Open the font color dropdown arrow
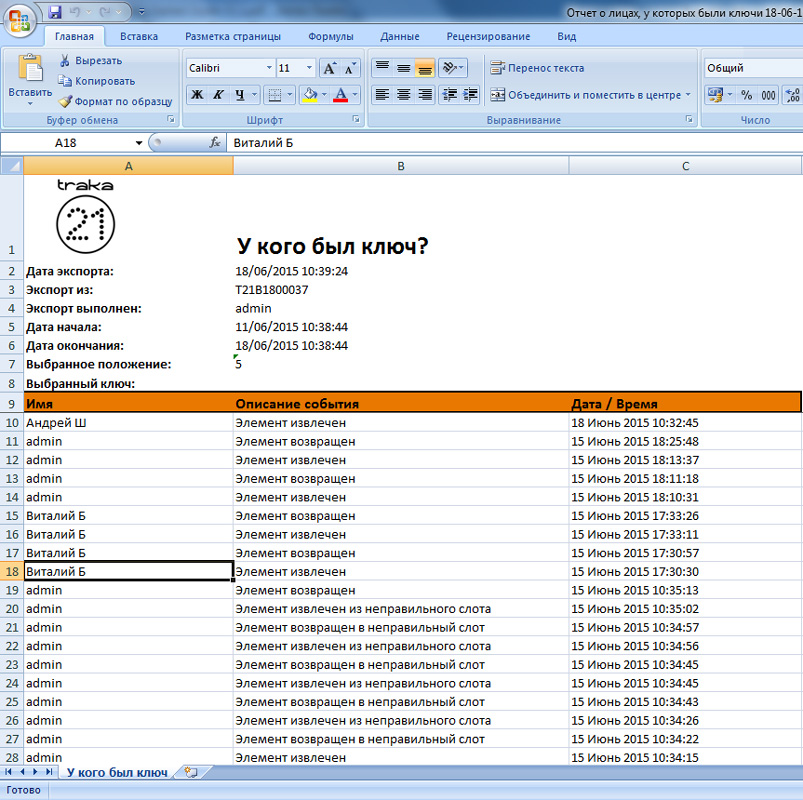This screenshot has height=800, width=803. click(x=355, y=95)
